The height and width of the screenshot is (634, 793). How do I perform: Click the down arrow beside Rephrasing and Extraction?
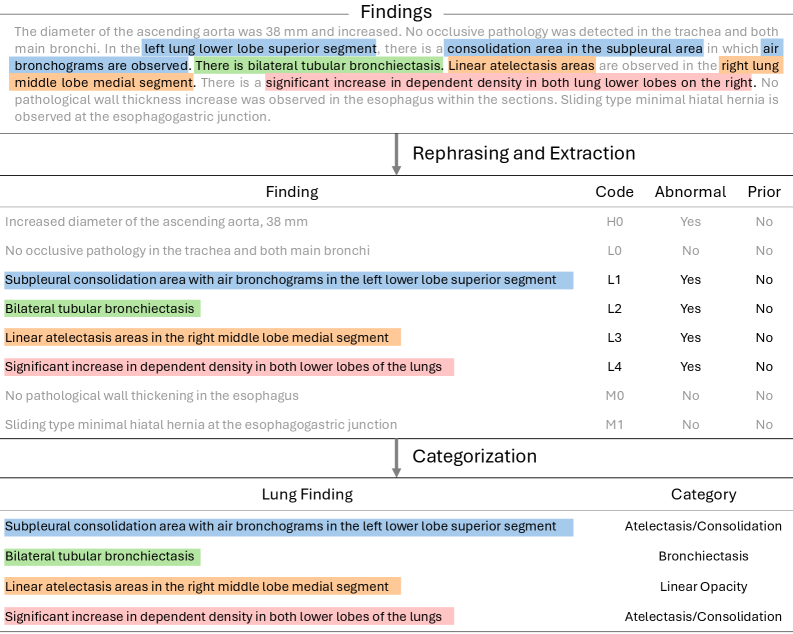pyautogui.click(x=396, y=154)
